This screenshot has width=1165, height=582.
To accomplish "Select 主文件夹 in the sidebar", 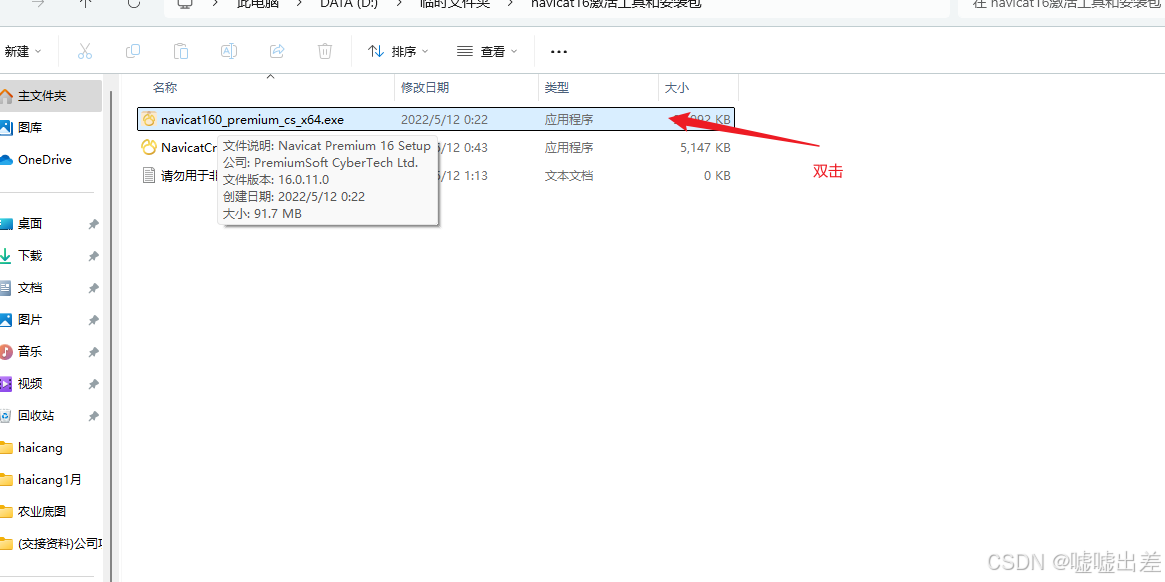I will point(51,96).
